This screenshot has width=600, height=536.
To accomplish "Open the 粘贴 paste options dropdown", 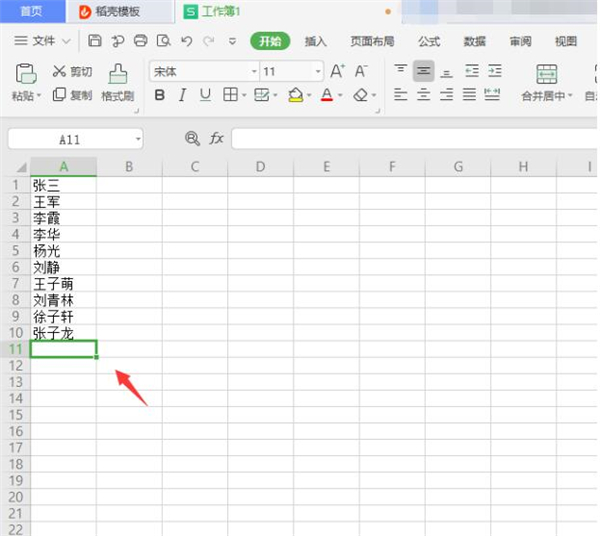I will 39,96.
